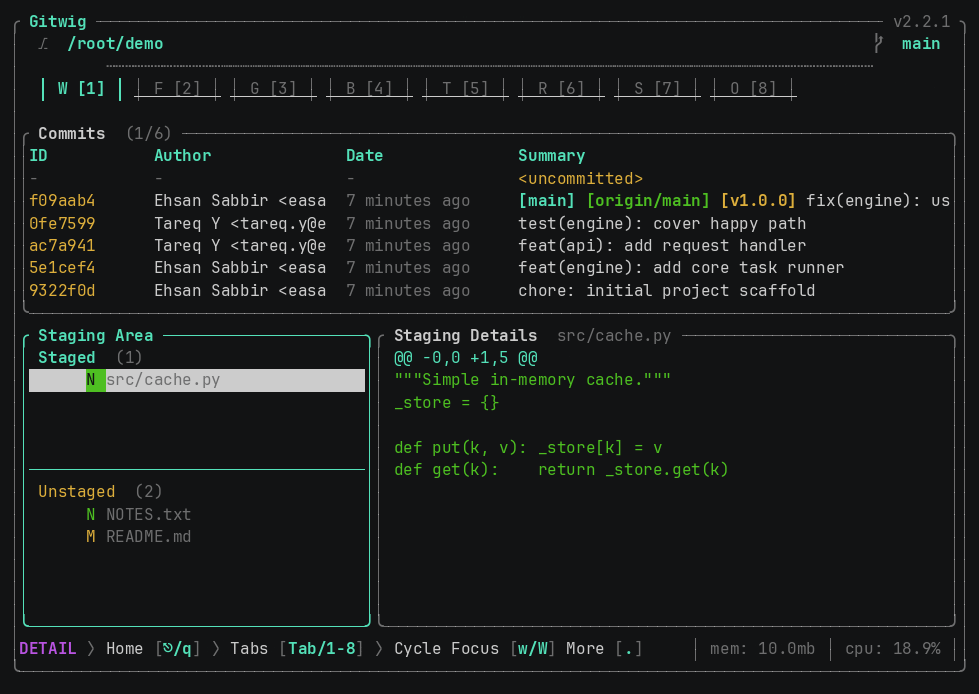Click the N status marker of NOTES.txt
Screen dimensions: 979x694
point(91,514)
